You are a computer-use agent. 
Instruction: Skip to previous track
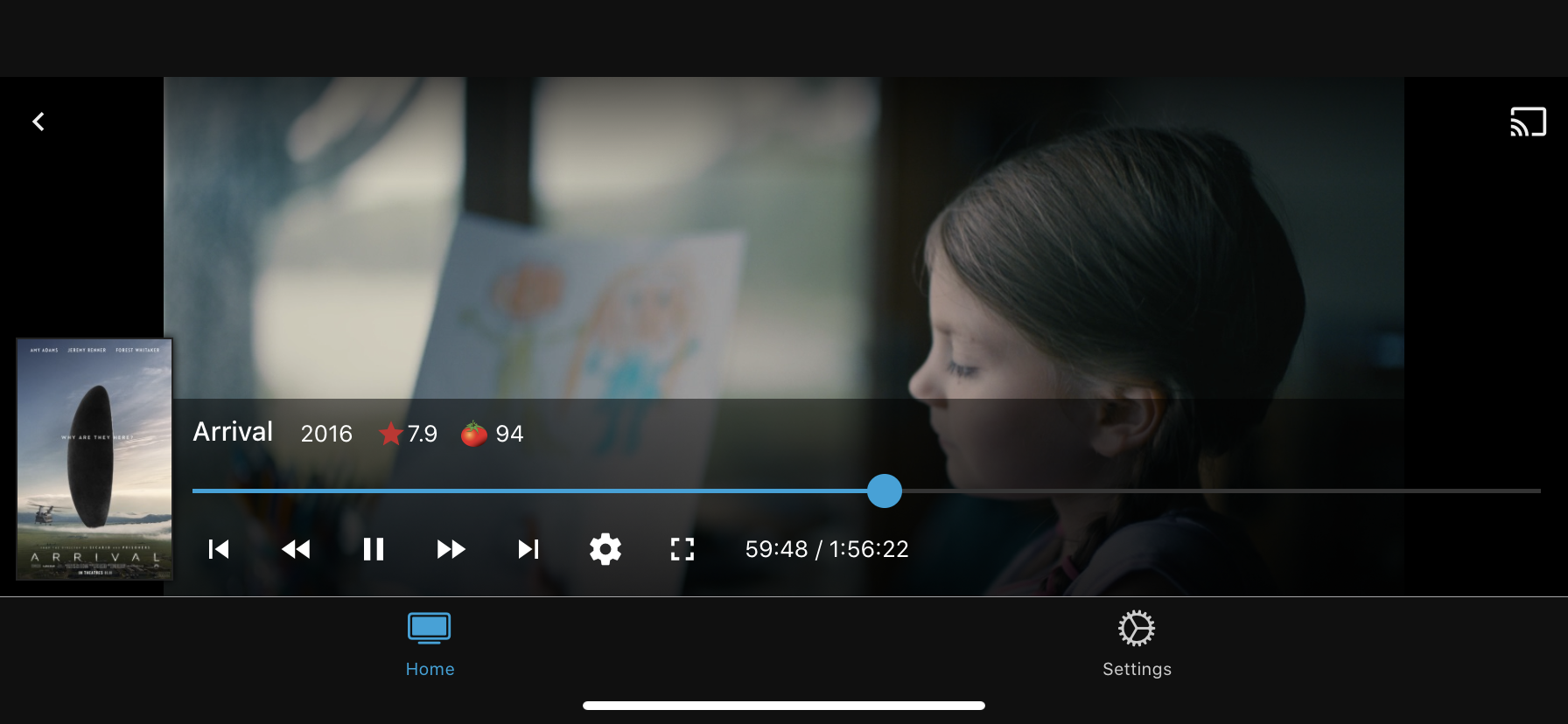(219, 549)
